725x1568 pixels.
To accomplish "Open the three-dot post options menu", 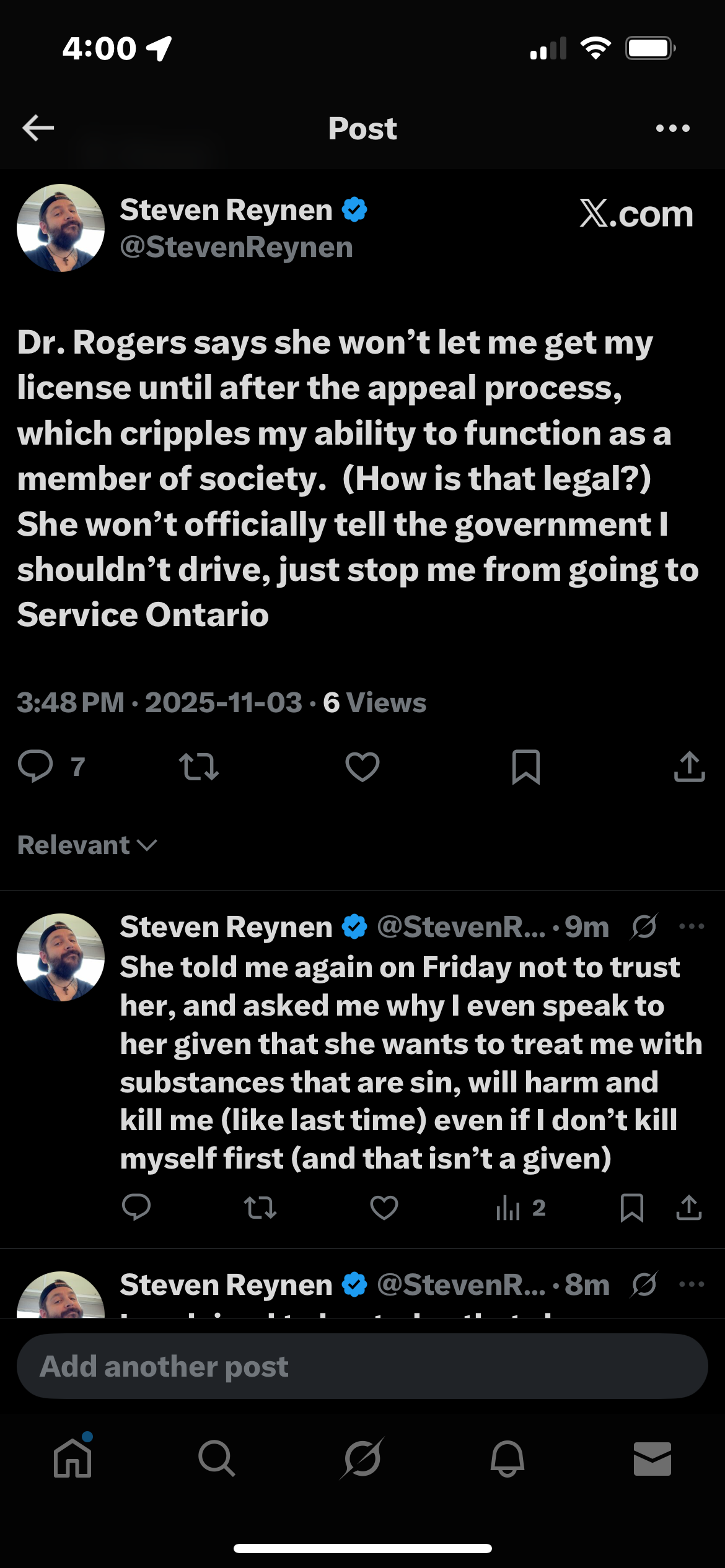I will coord(672,128).
